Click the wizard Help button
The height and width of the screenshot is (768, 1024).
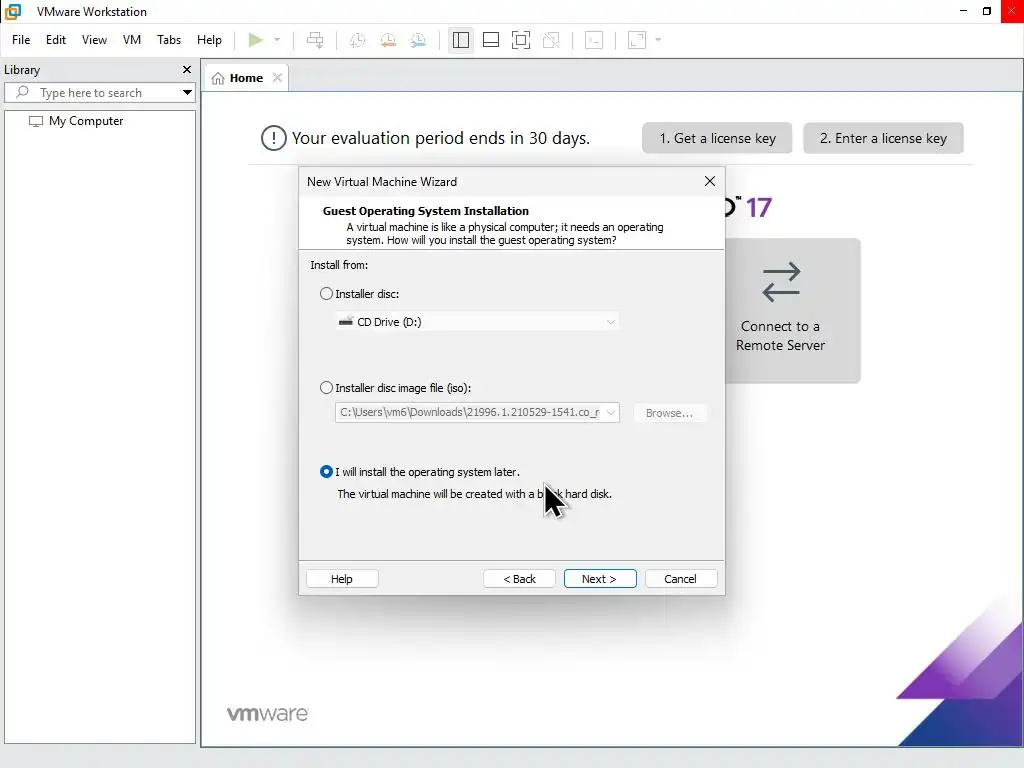tap(342, 579)
